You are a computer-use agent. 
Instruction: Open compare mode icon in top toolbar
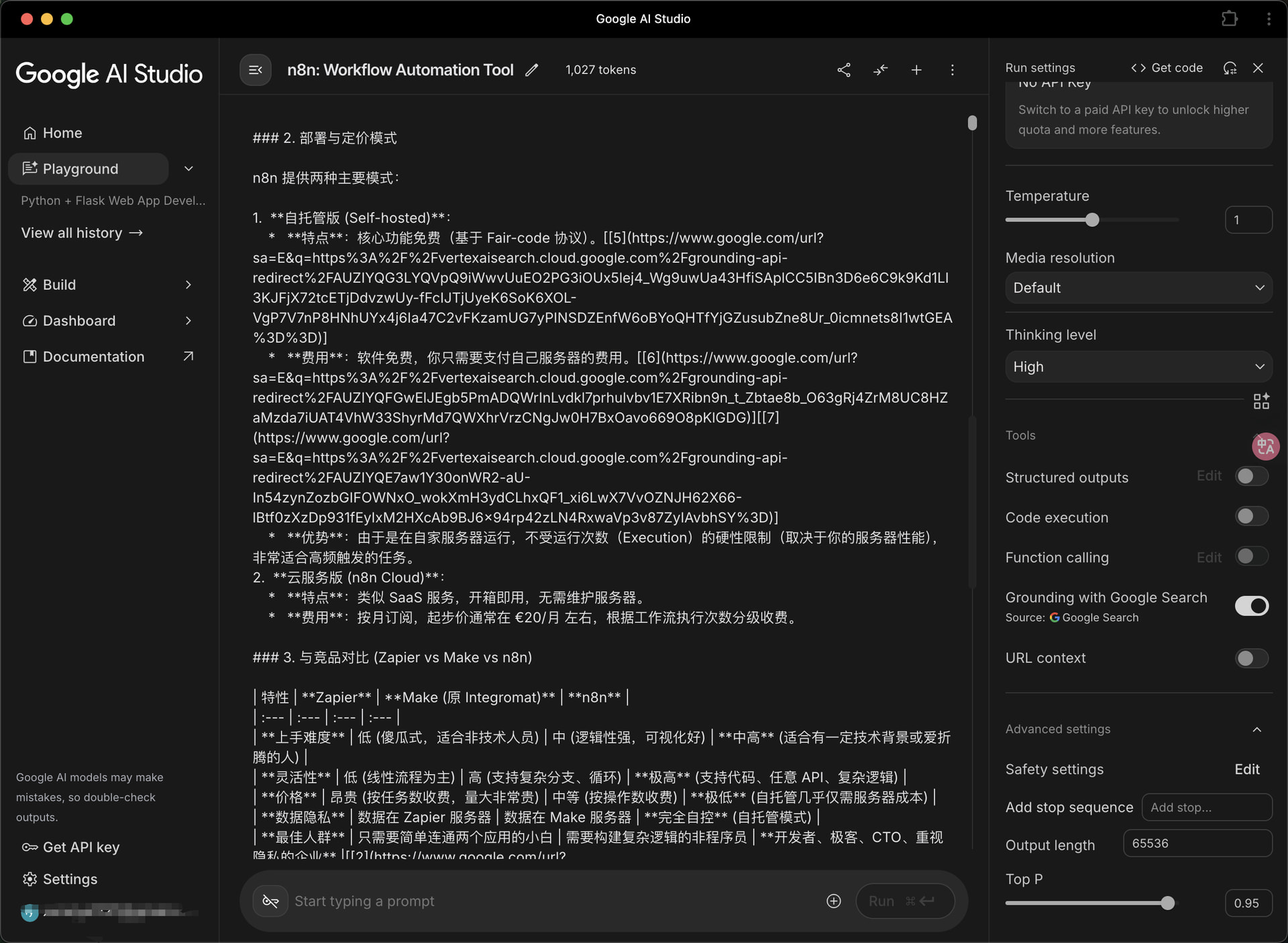pos(880,70)
